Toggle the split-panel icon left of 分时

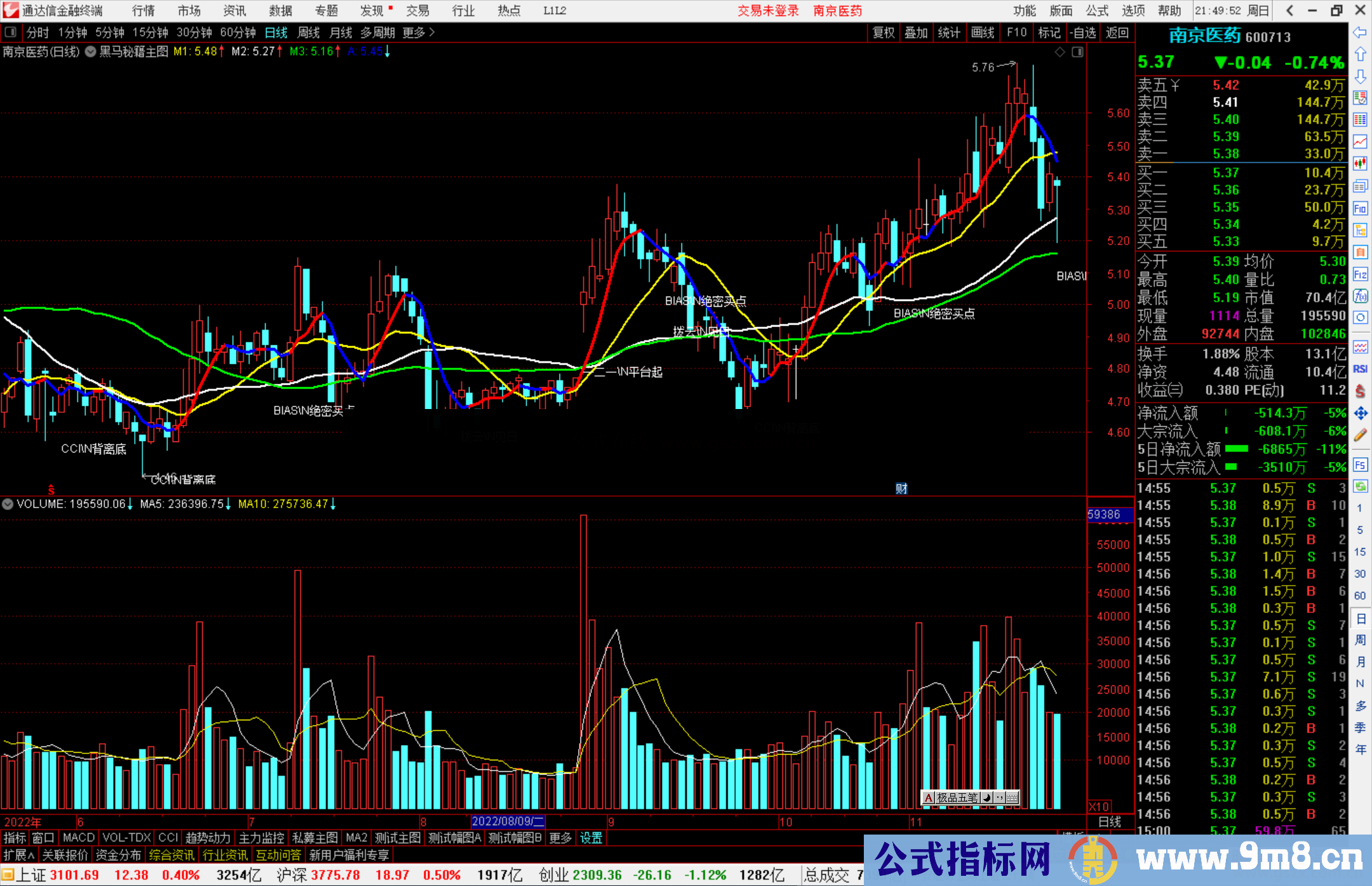click(11, 32)
